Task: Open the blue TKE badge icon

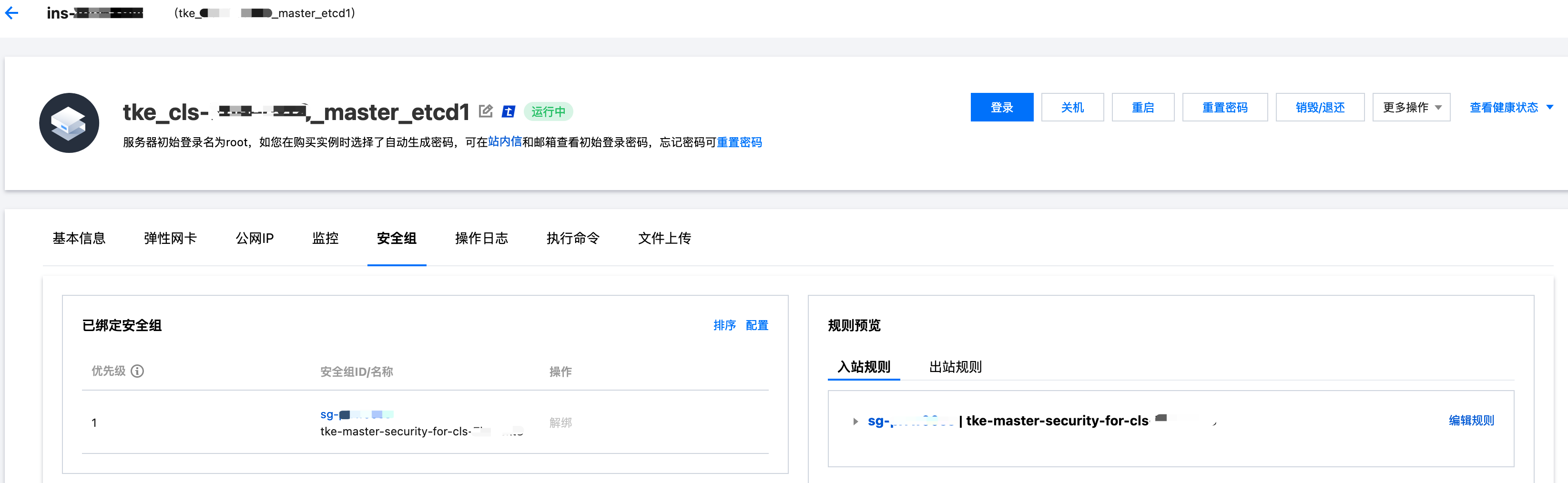Action: pyautogui.click(x=508, y=111)
